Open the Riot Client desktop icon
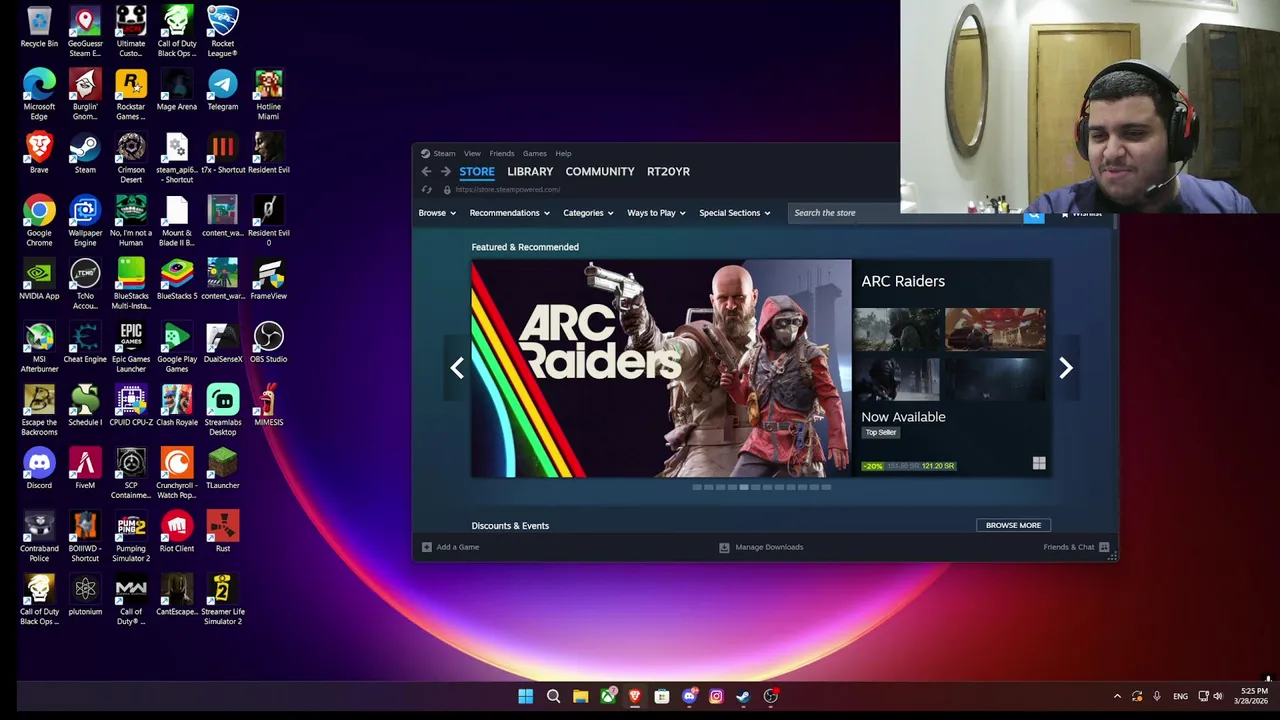The width and height of the screenshot is (1280, 720). point(177,531)
